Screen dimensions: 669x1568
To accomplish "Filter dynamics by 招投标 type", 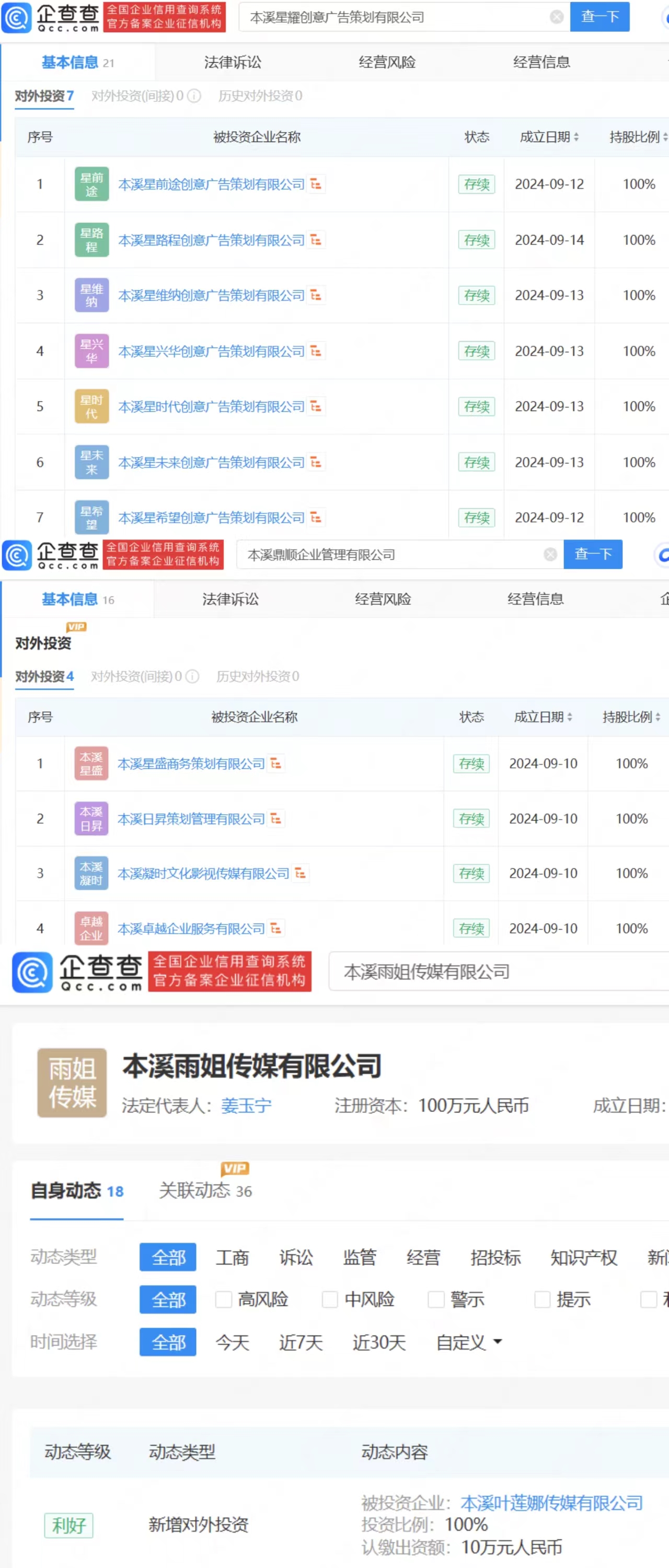I will tap(495, 1258).
